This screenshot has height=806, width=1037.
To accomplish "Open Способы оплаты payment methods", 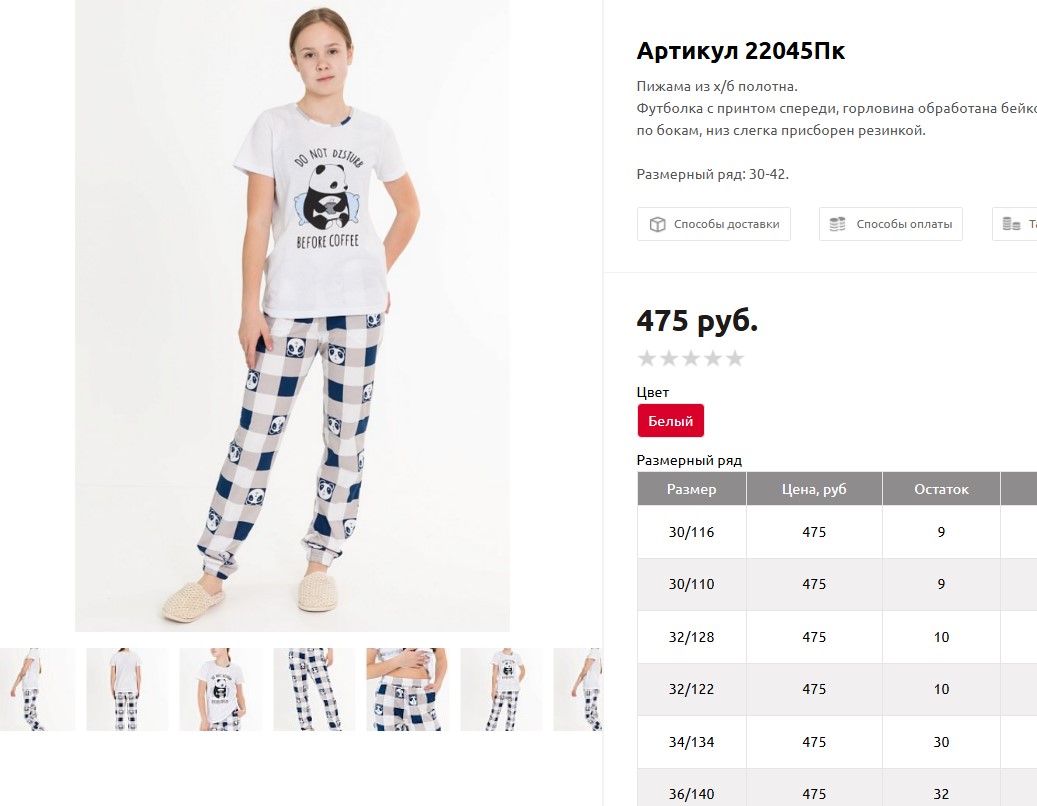I will (890, 224).
